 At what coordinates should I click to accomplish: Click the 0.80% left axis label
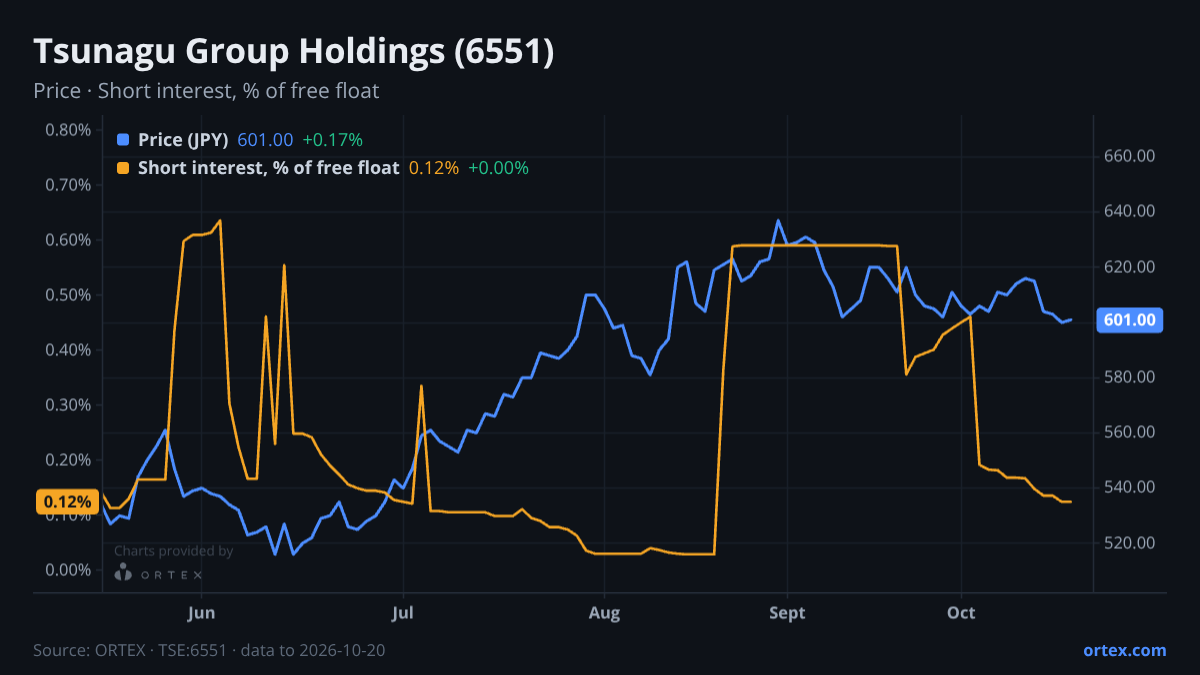coord(69,130)
